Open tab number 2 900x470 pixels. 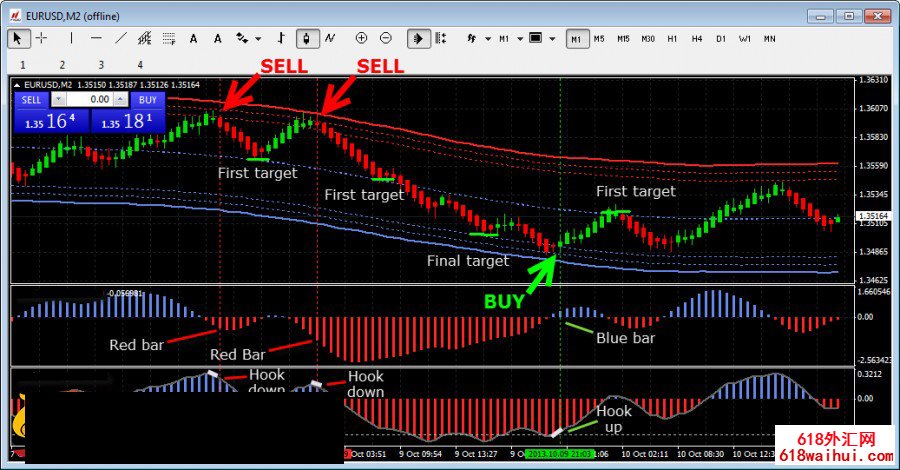[x=62, y=65]
